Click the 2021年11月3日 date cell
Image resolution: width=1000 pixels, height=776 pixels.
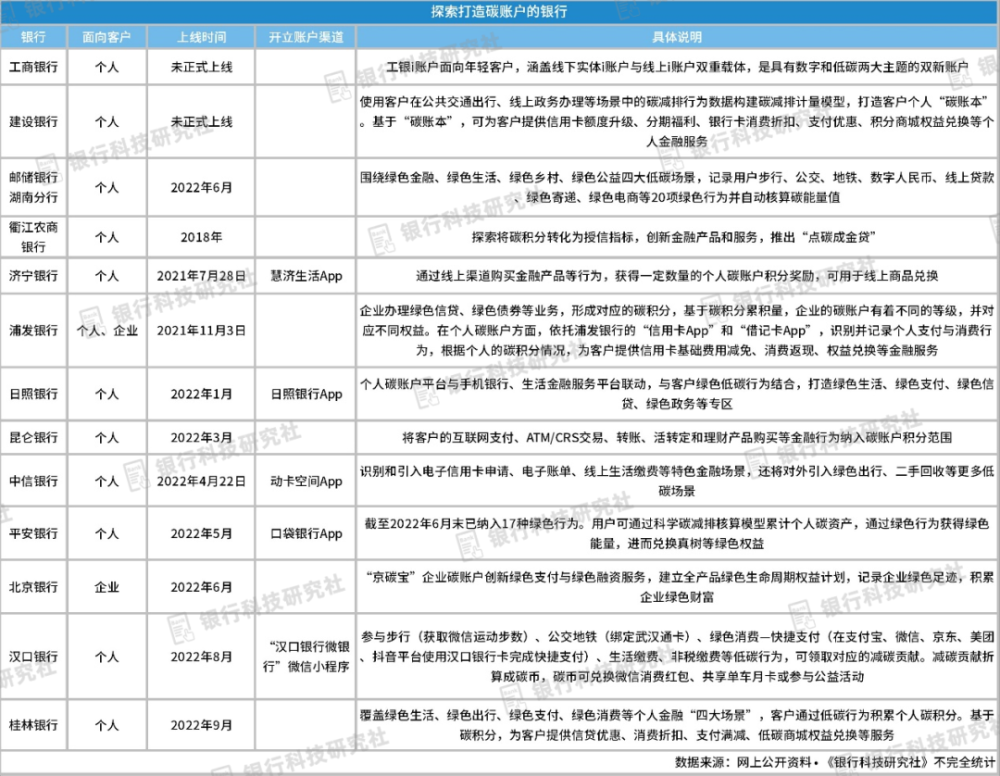(201, 330)
